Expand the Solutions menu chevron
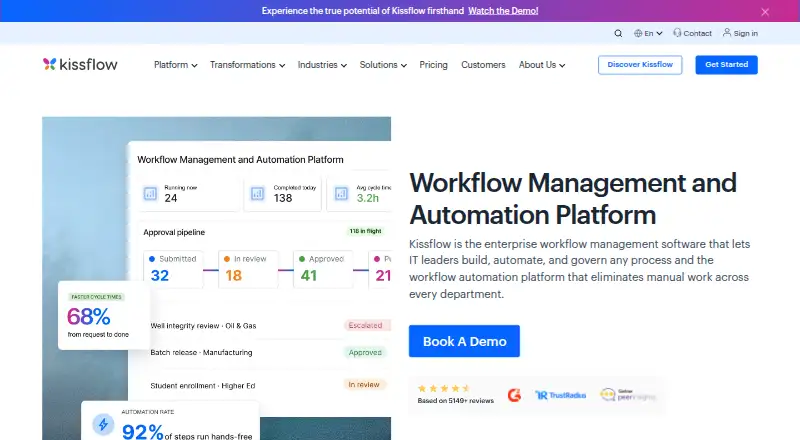 coord(404,65)
